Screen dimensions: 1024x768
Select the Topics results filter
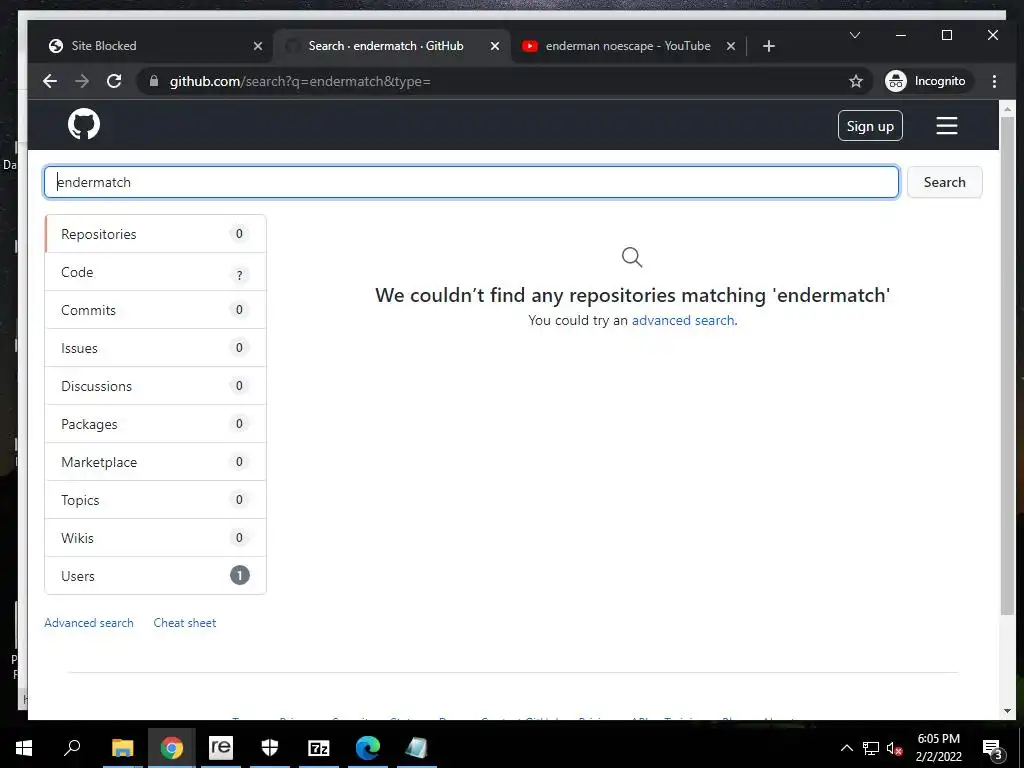[155, 500]
